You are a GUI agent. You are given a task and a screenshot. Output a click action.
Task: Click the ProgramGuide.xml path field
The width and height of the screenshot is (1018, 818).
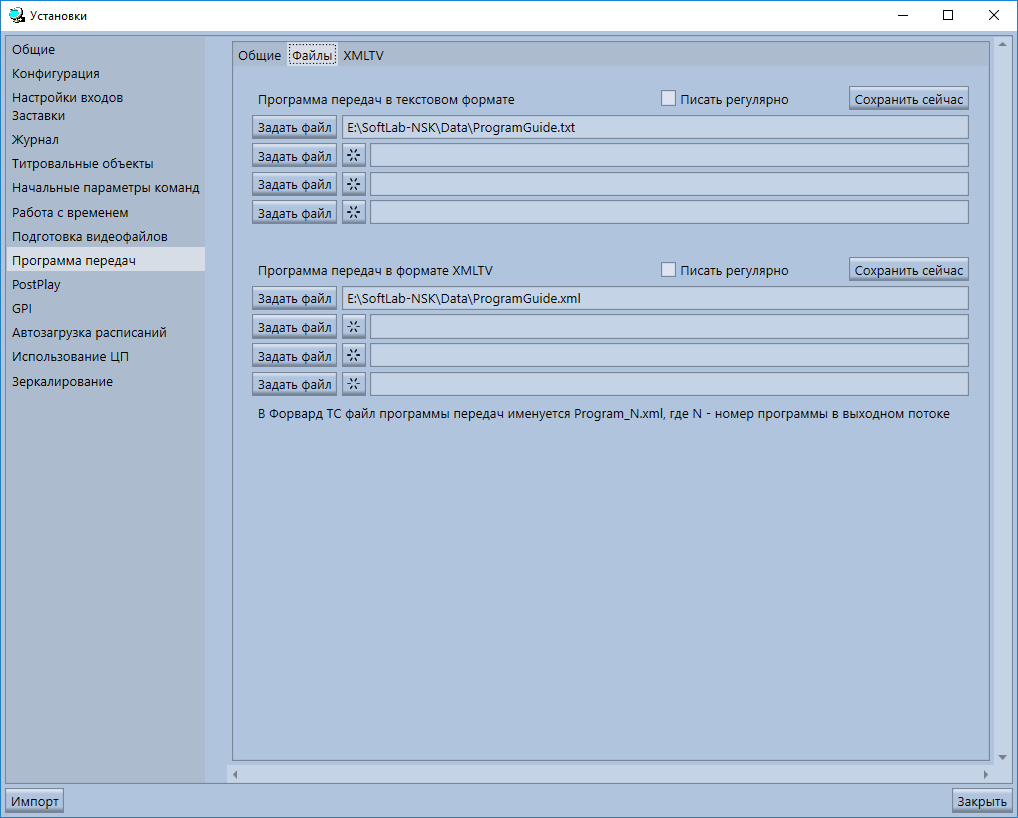click(x=655, y=298)
